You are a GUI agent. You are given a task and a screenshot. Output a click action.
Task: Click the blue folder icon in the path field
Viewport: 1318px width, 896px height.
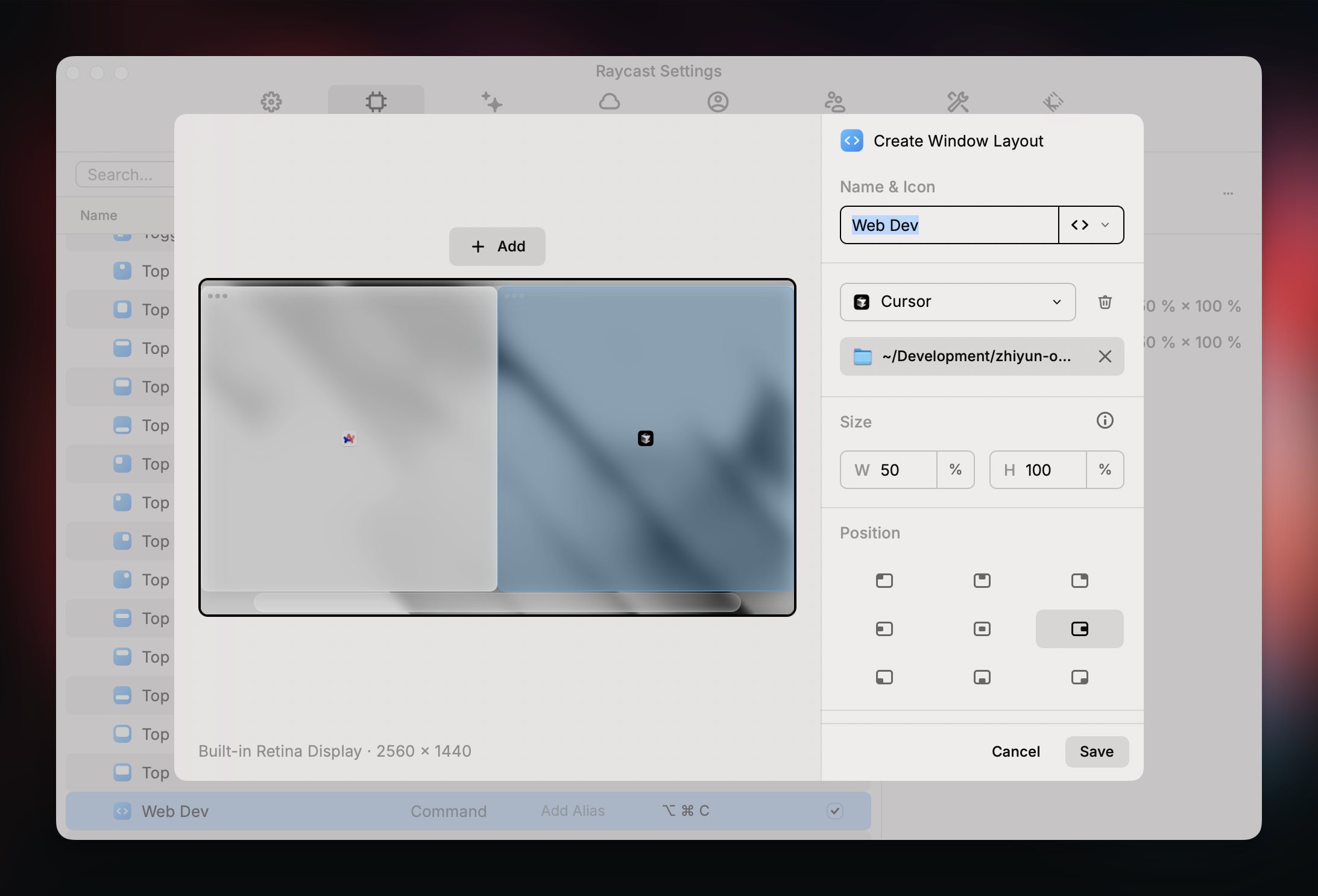(x=863, y=356)
